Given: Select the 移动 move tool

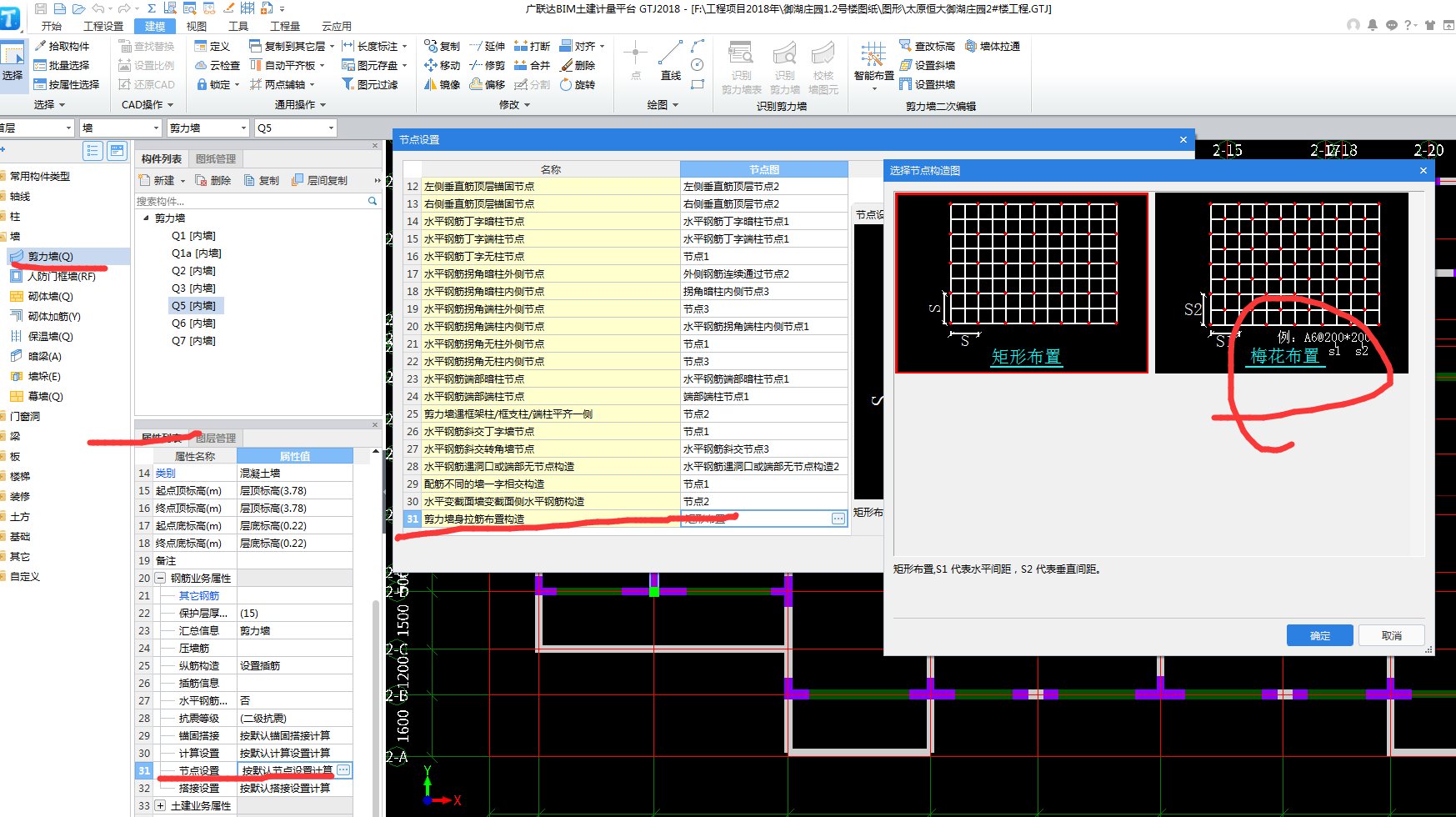Looking at the screenshot, I should pyautogui.click(x=442, y=65).
